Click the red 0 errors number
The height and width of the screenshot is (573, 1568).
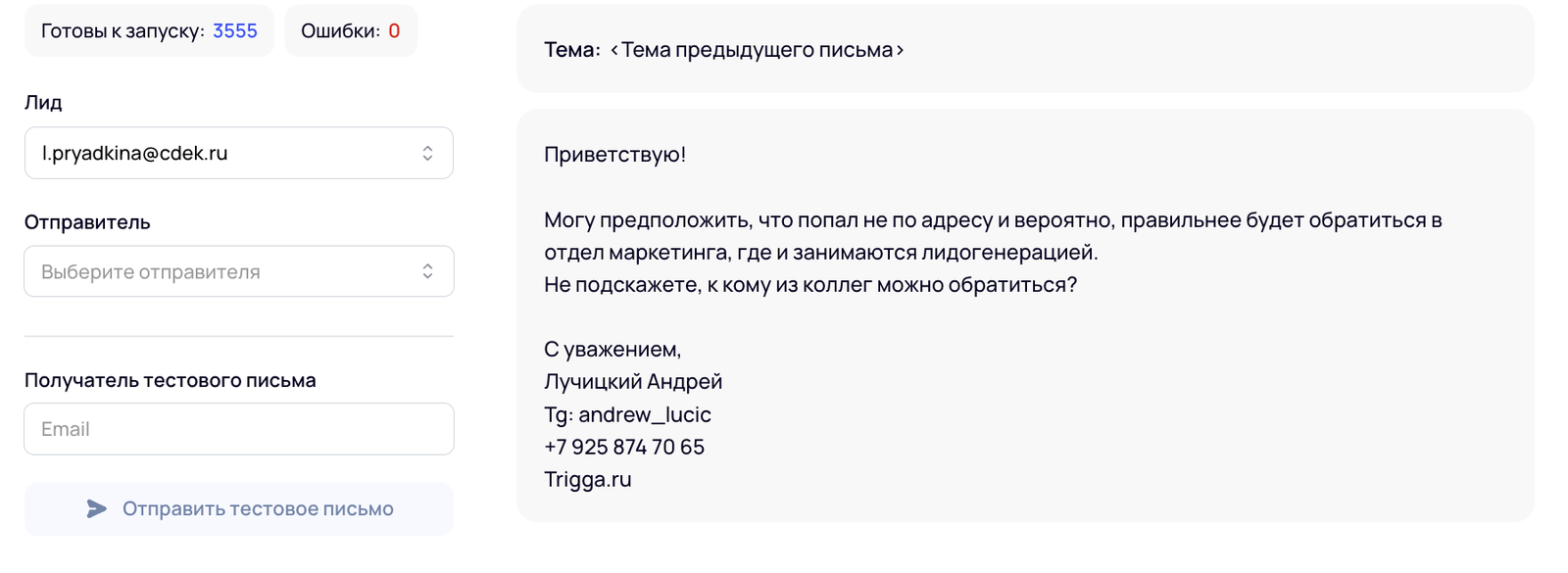(394, 30)
